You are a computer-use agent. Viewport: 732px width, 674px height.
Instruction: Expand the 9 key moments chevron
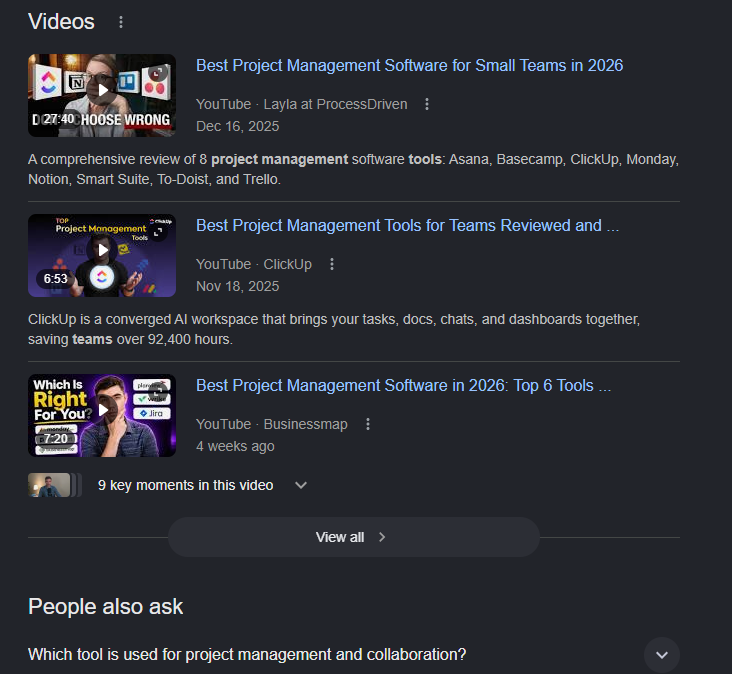301,485
